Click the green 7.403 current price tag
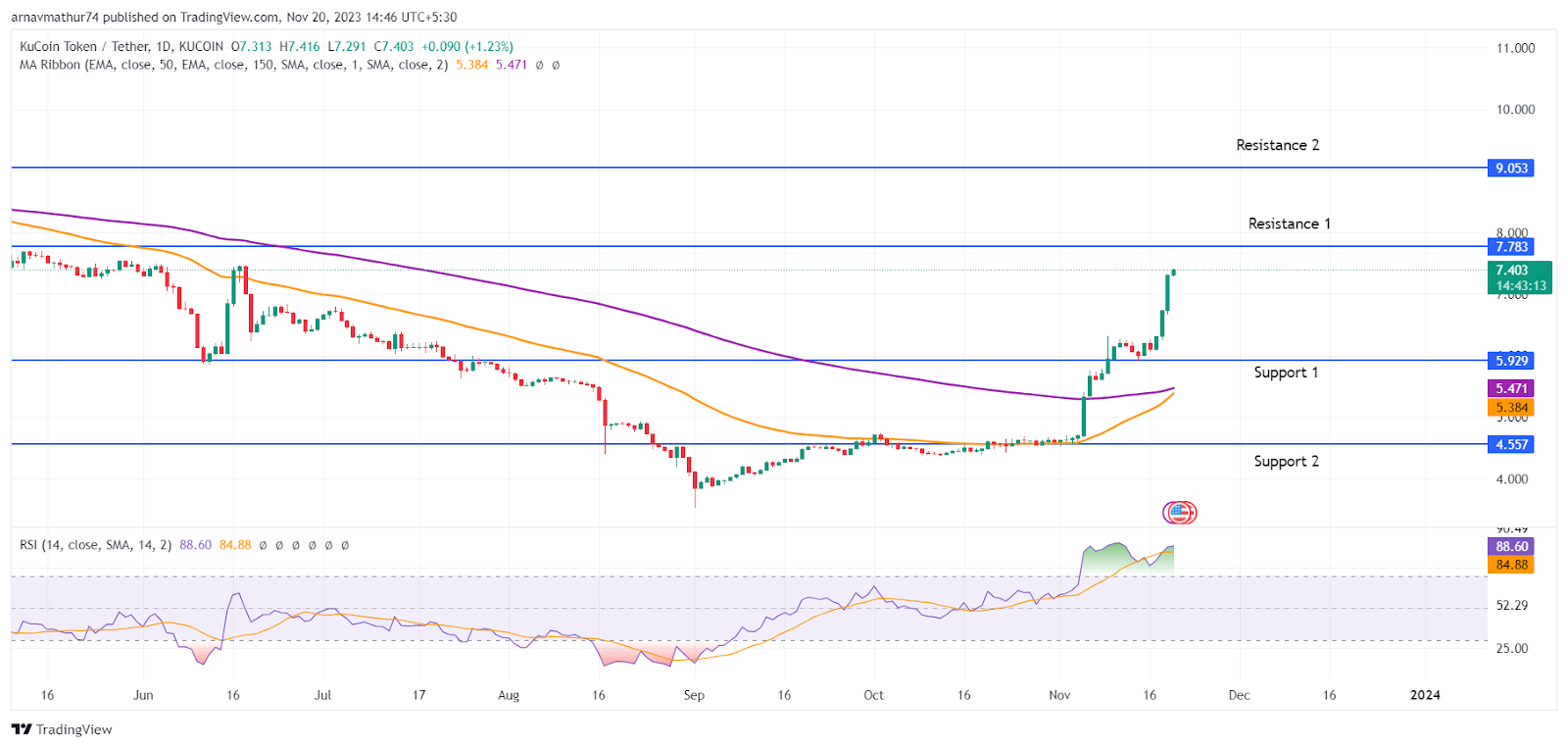Image resolution: width=1568 pixels, height=748 pixels. tap(1520, 277)
